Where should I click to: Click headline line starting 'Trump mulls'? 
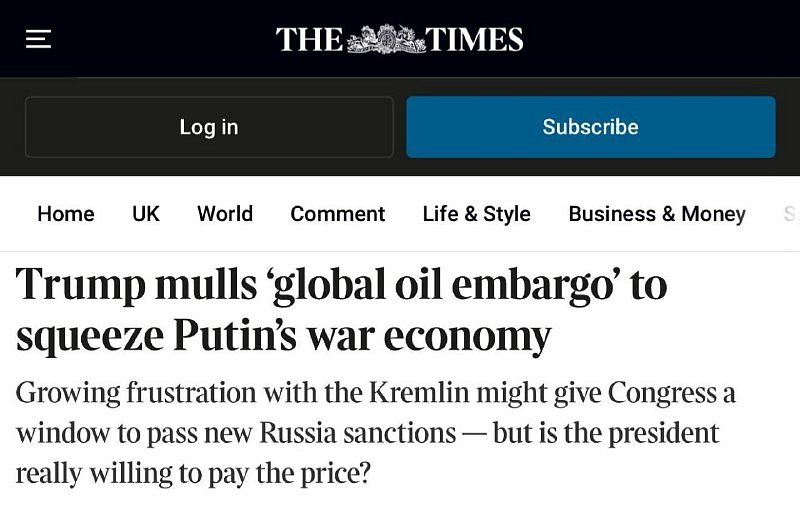341,286
